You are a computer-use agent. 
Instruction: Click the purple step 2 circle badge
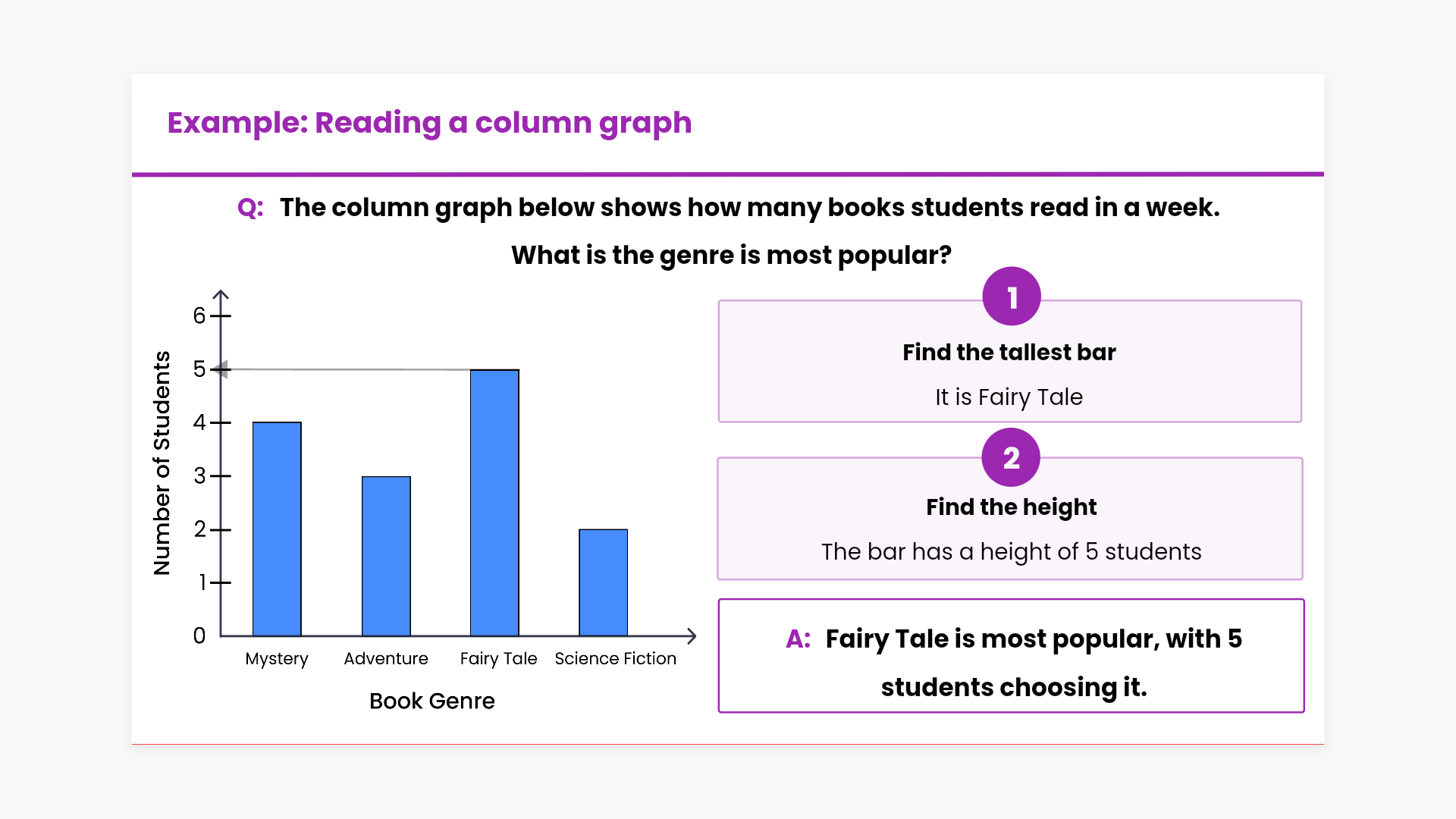pyautogui.click(x=1011, y=457)
